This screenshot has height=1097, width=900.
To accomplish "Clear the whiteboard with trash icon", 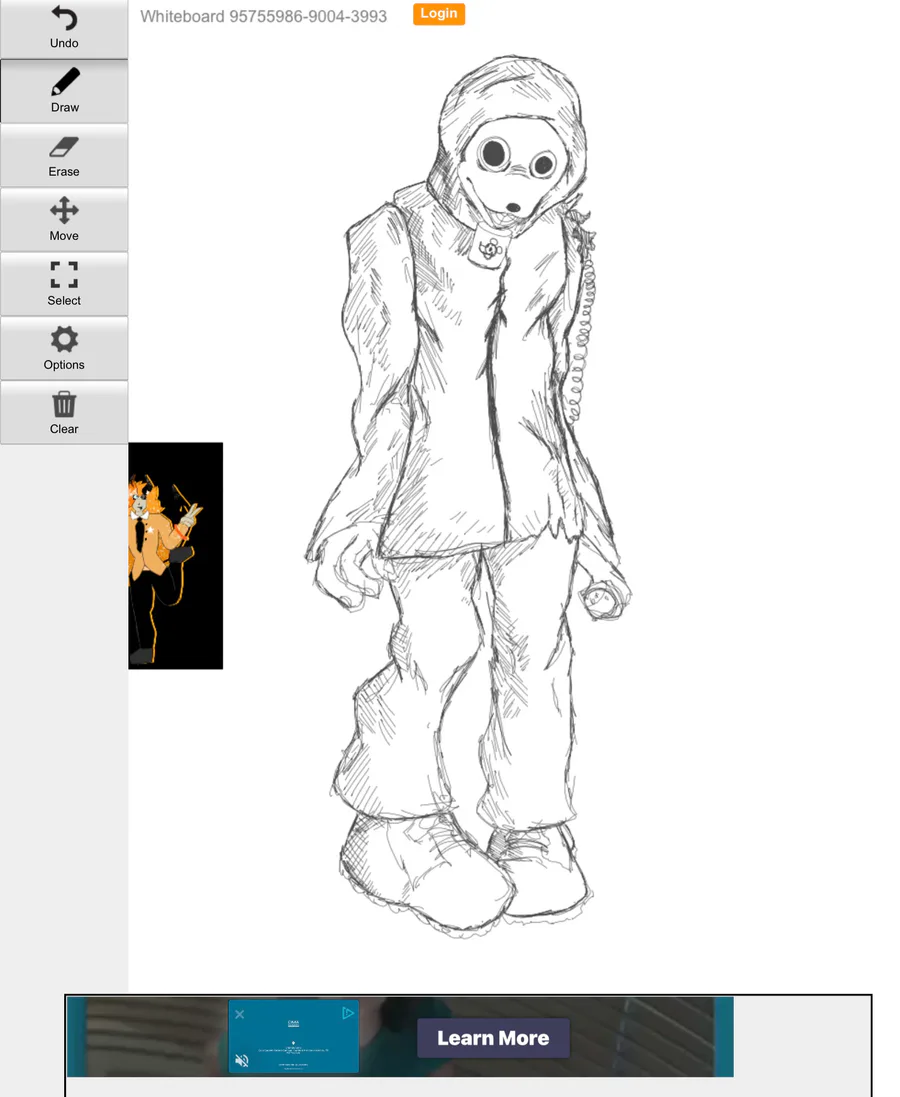I will click(64, 413).
